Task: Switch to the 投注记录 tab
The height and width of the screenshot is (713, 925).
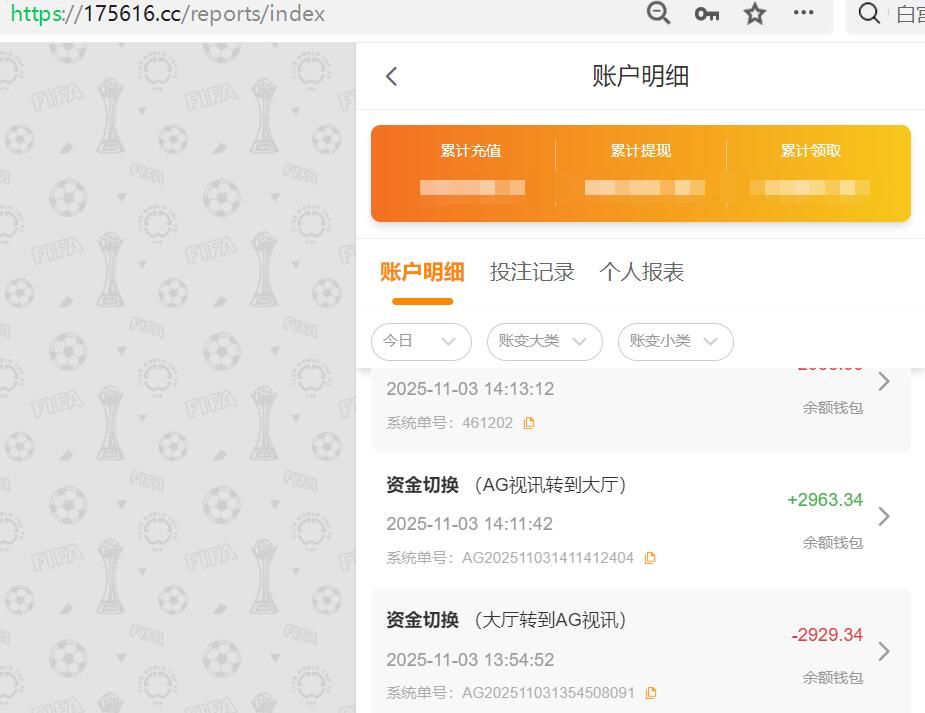Action: 532,271
